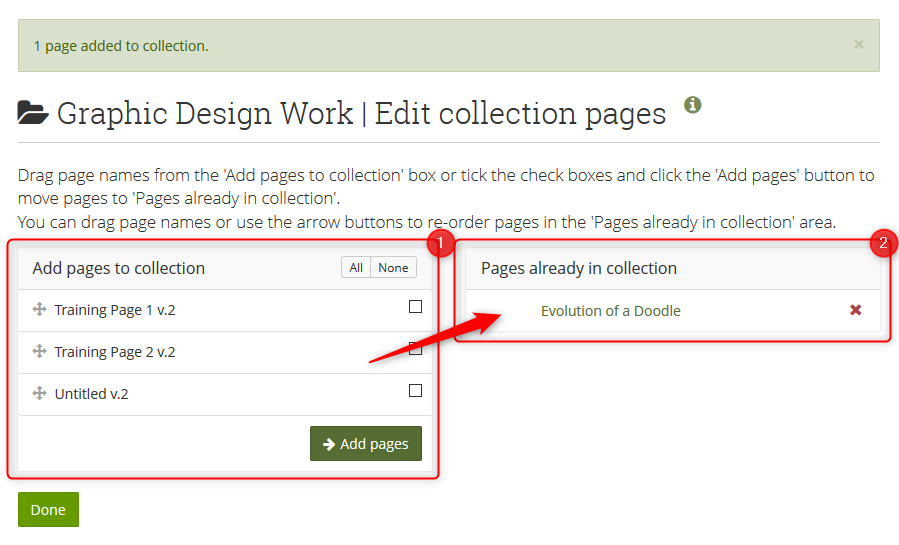The width and height of the screenshot is (899, 545).
Task: Remove Evolution of a Doodle with red X
Action: 855,310
